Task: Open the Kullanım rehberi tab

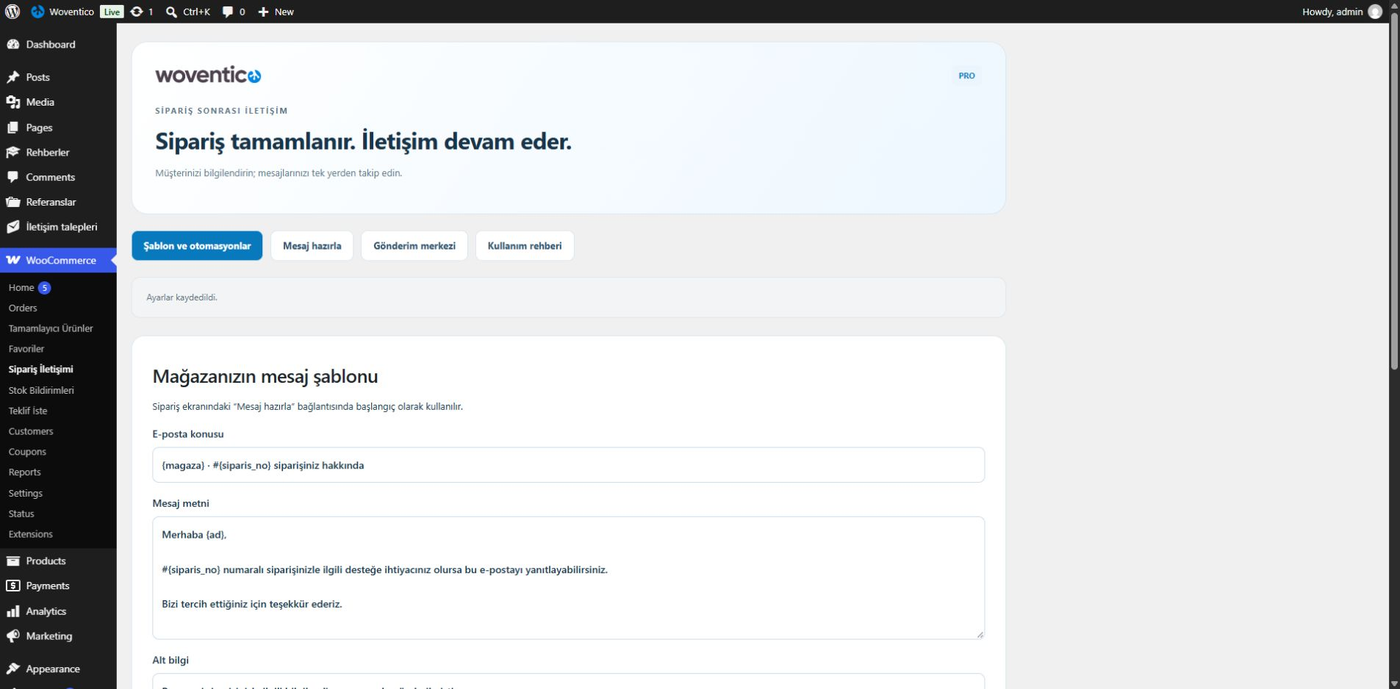Action: [x=525, y=246]
